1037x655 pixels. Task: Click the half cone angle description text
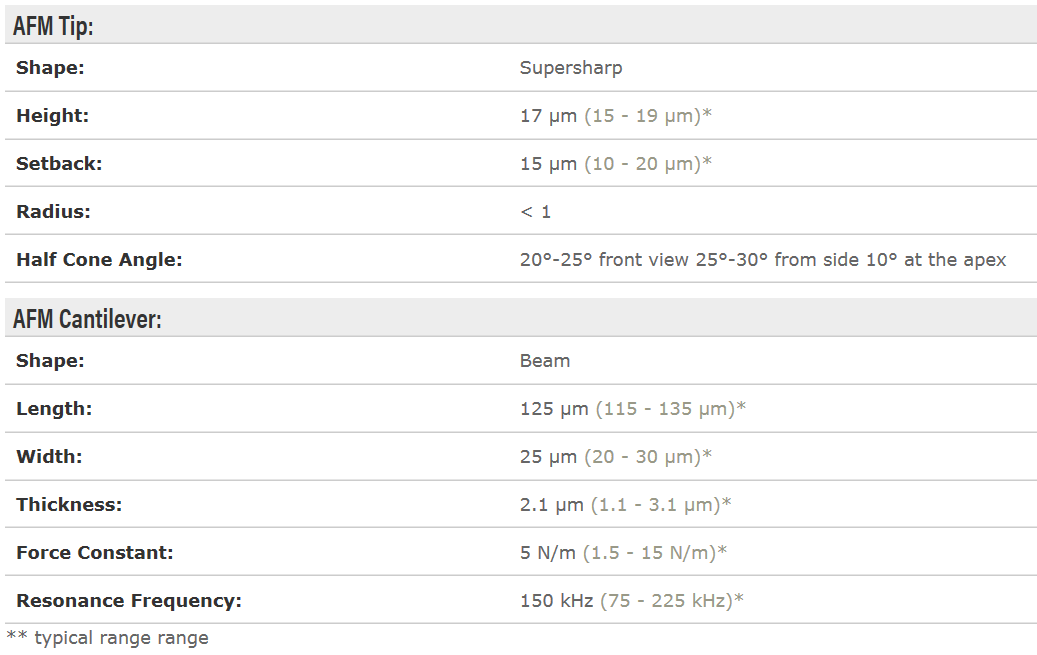(x=762, y=259)
